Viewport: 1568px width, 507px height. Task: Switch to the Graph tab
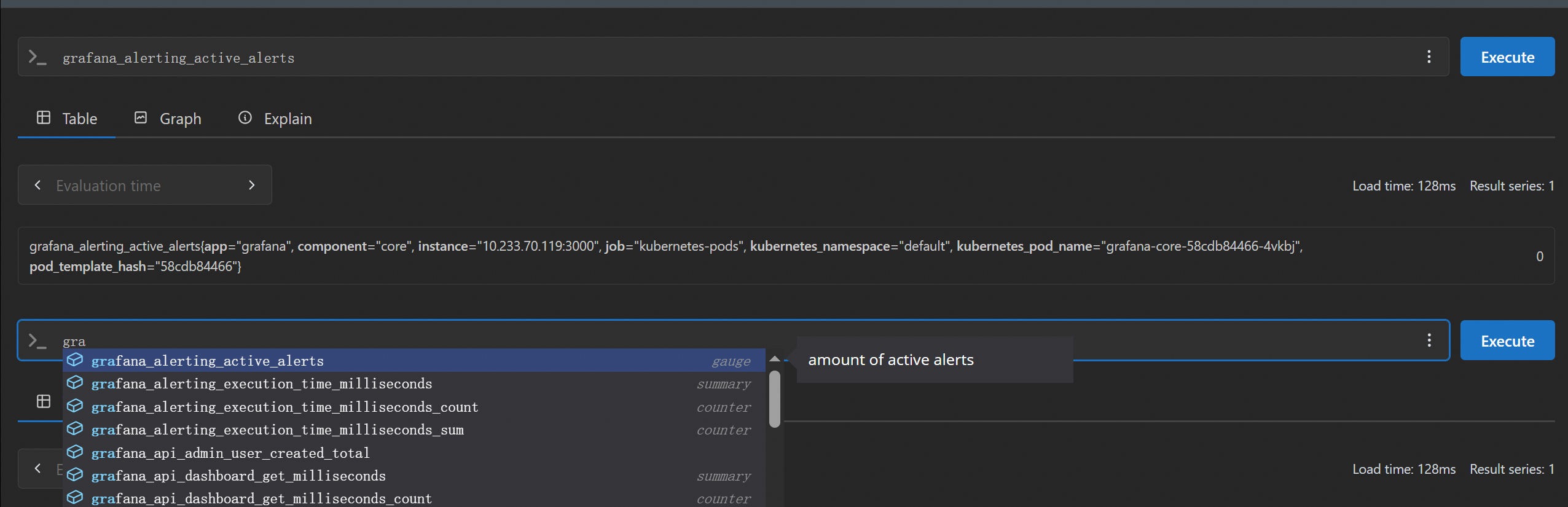168,119
